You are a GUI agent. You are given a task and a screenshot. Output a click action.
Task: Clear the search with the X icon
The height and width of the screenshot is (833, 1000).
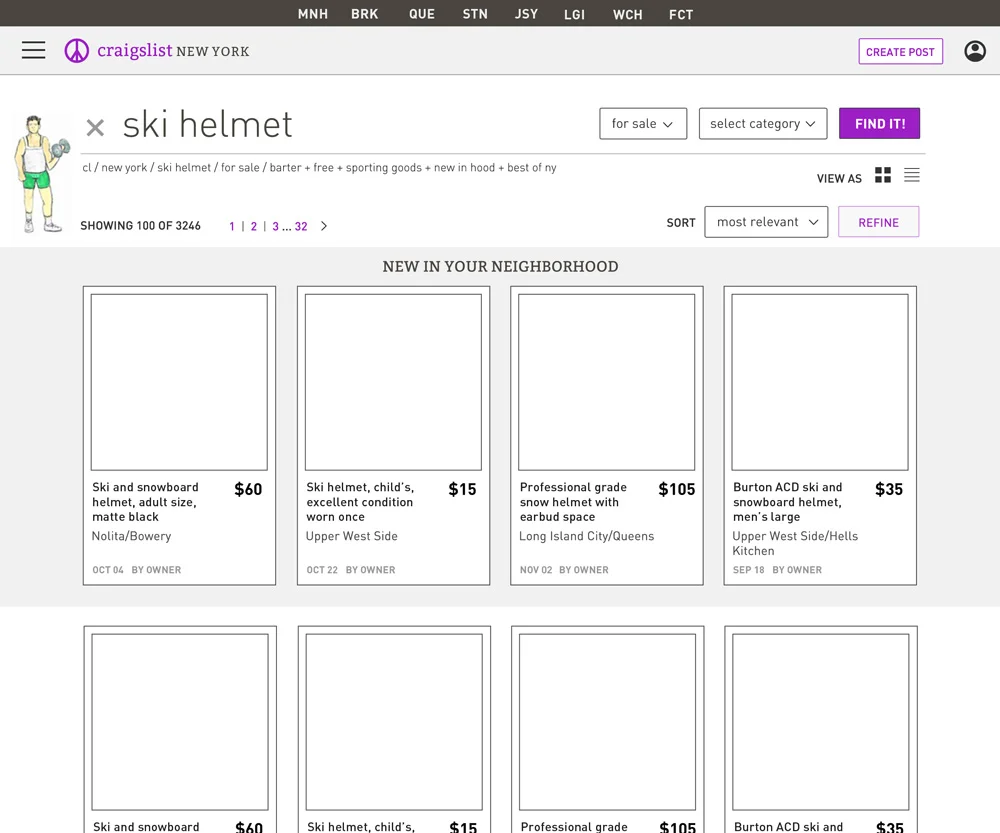tap(94, 128)
